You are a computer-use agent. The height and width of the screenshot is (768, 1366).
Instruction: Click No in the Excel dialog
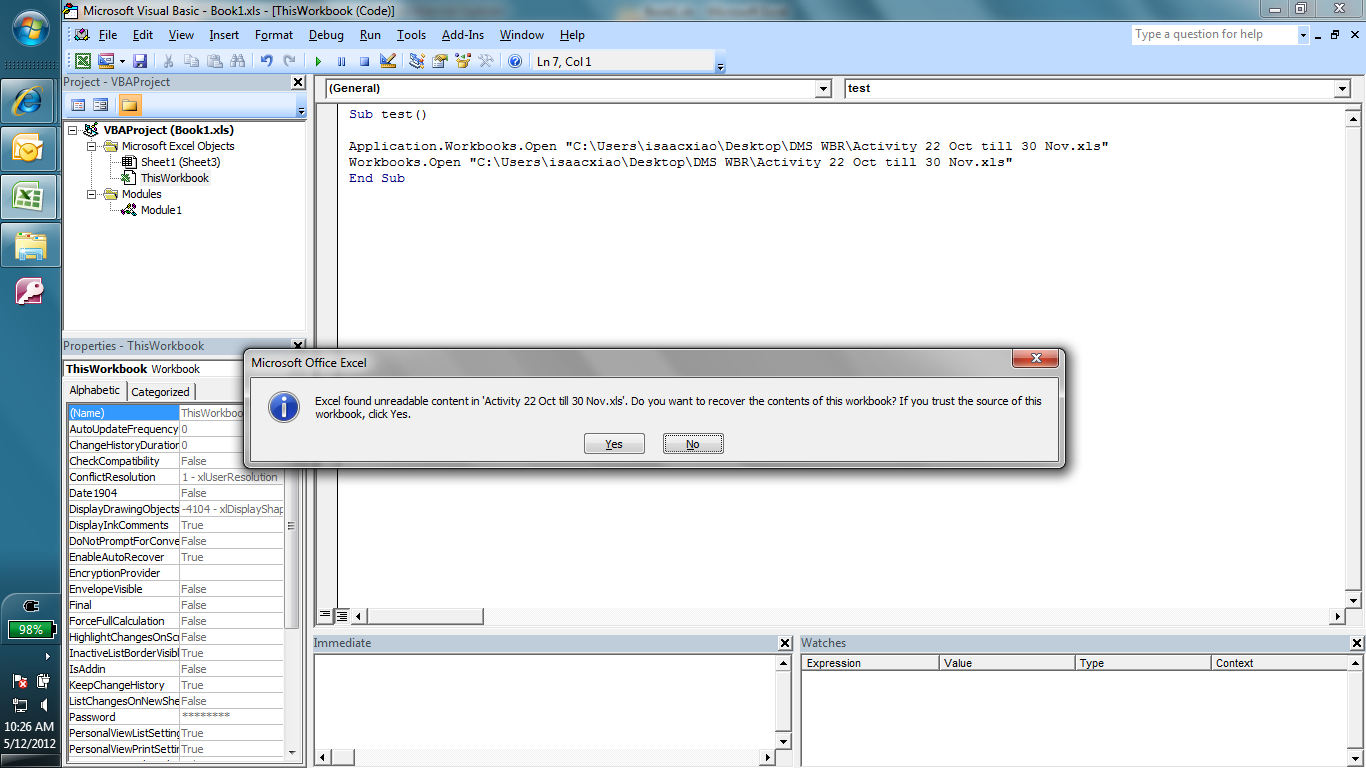tap(693, 444)
